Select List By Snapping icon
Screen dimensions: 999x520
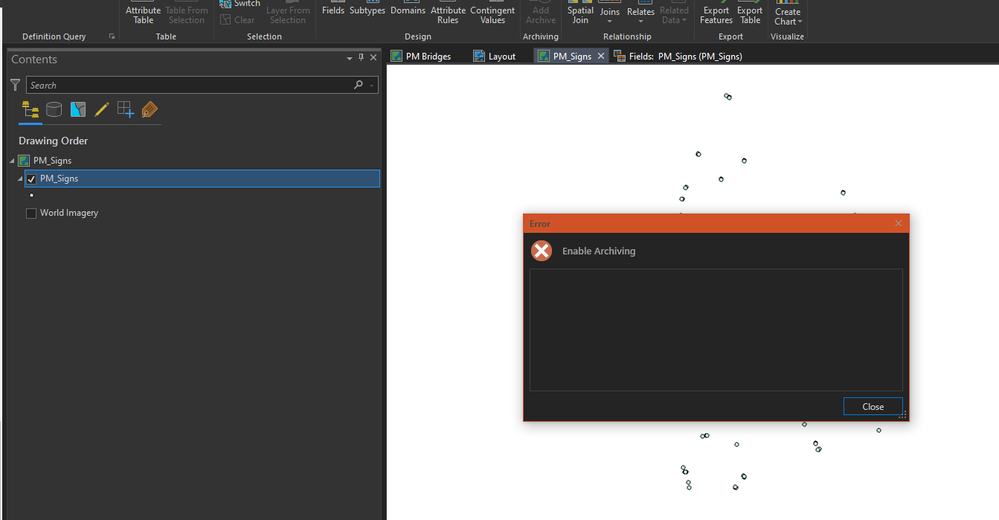(x=126, y=110)
